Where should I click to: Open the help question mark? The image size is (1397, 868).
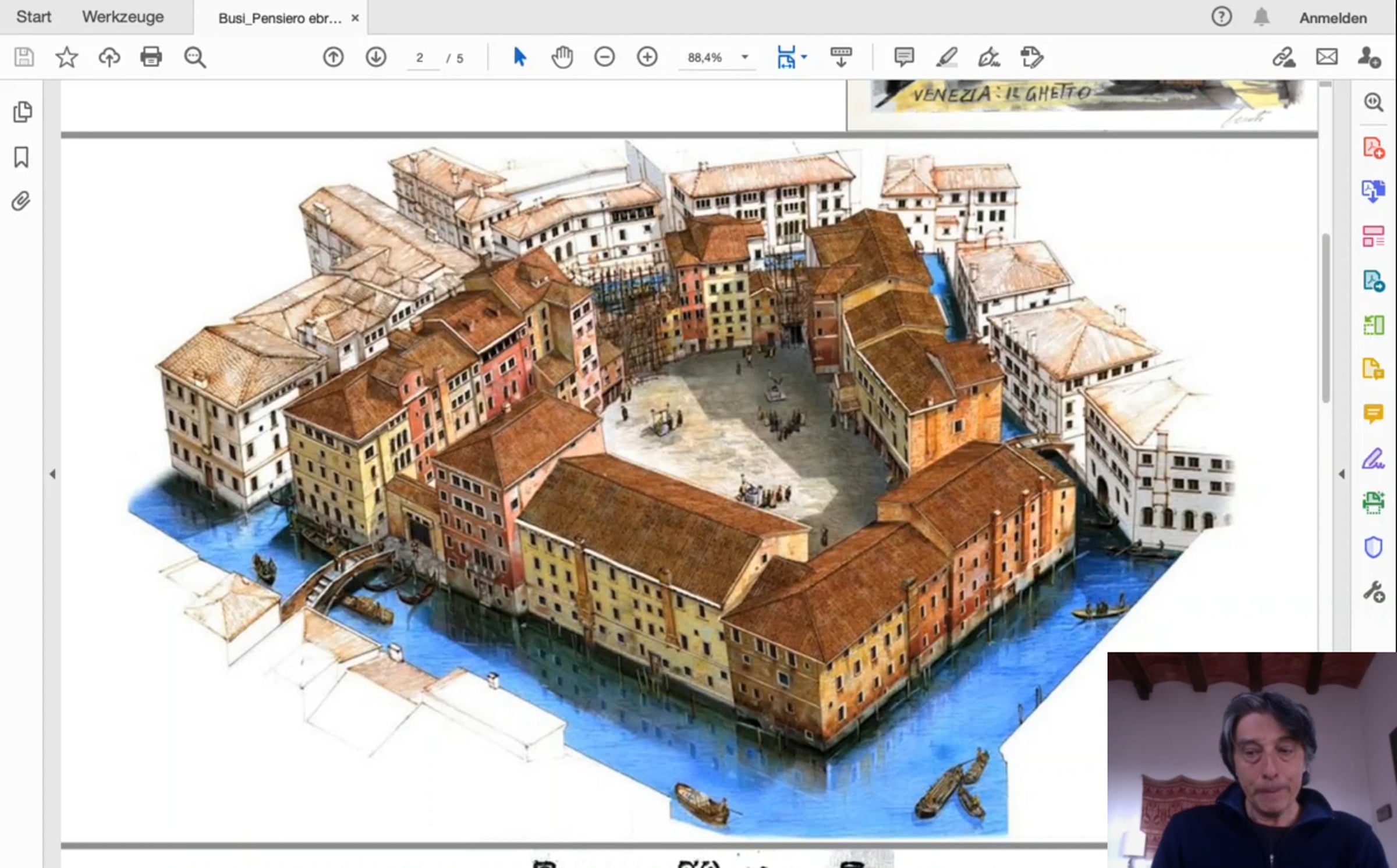click(x=1222, y=17)
